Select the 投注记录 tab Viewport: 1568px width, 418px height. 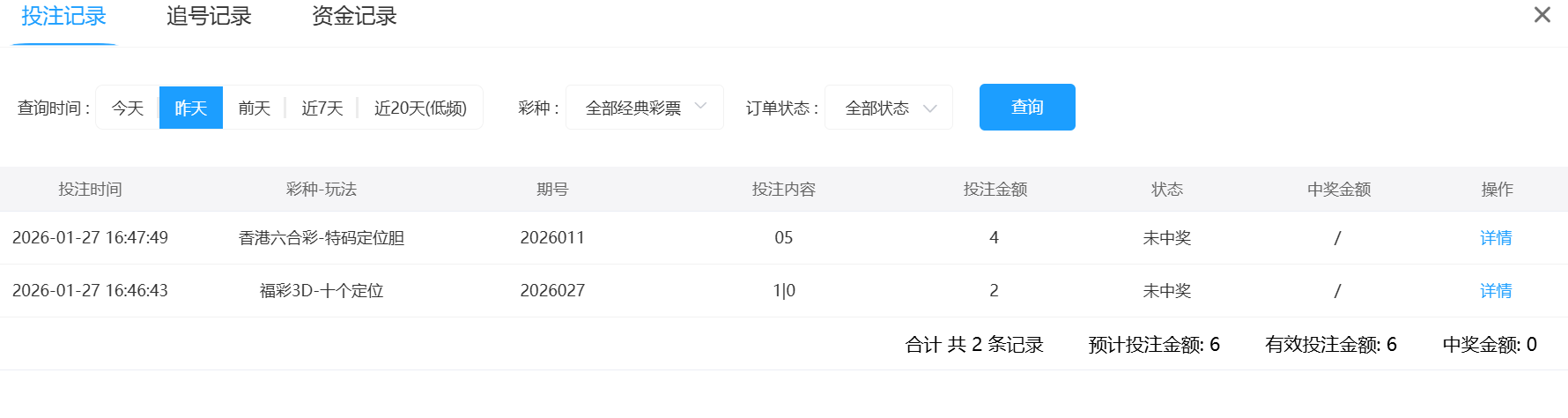(63, 17)
